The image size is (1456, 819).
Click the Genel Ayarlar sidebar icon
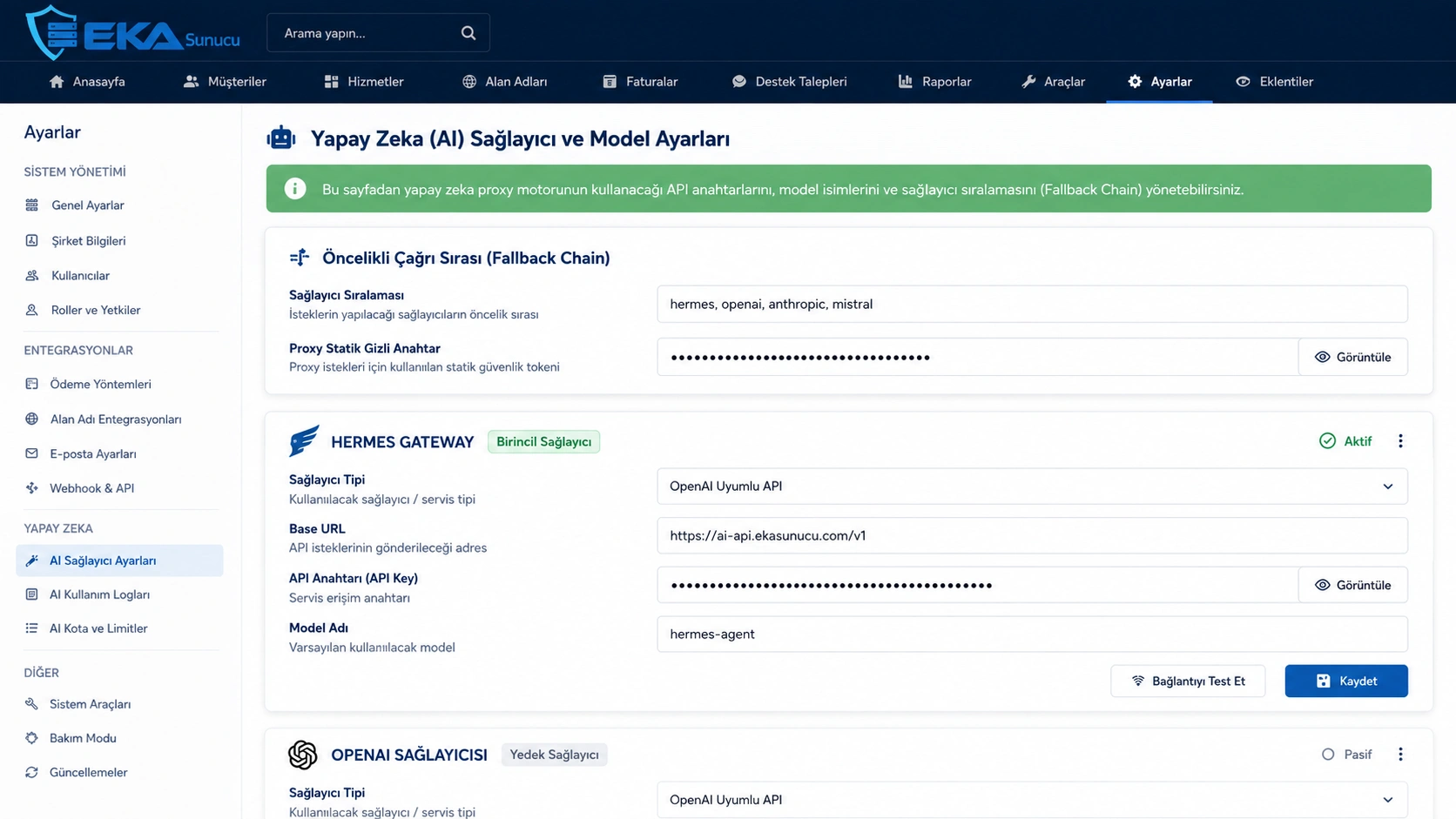(32, 205)
